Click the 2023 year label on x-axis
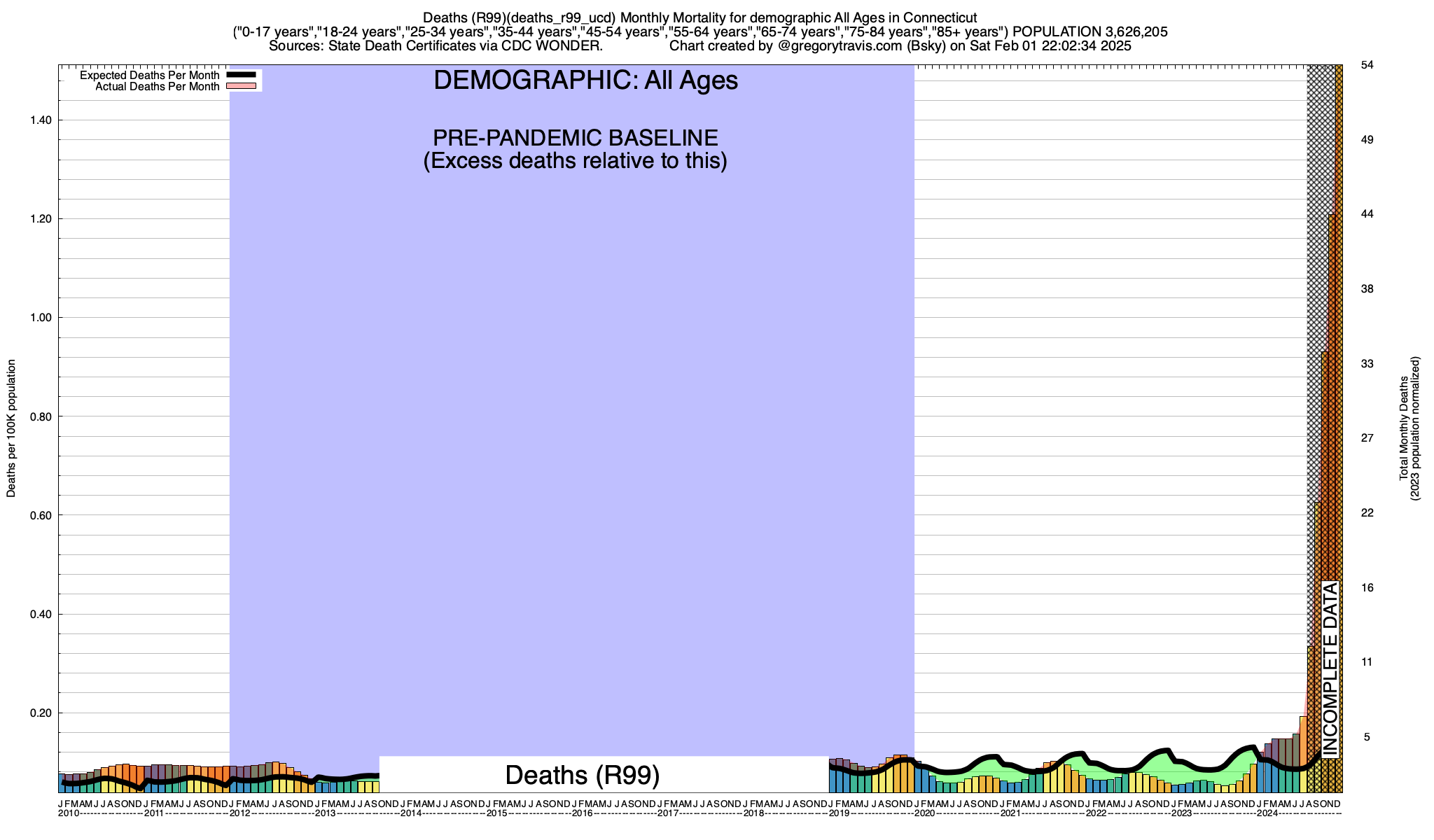The width and height of the screenshot is (1434, 840). tap(1183, 813)
